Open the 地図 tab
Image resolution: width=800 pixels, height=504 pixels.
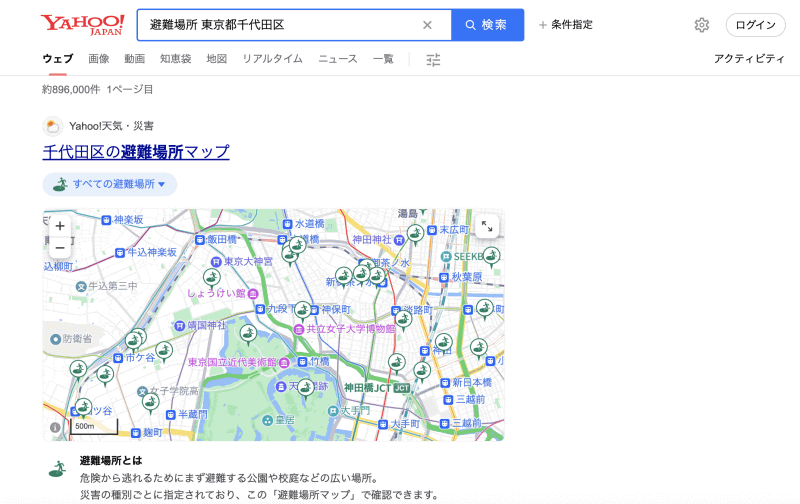(216, 59)
